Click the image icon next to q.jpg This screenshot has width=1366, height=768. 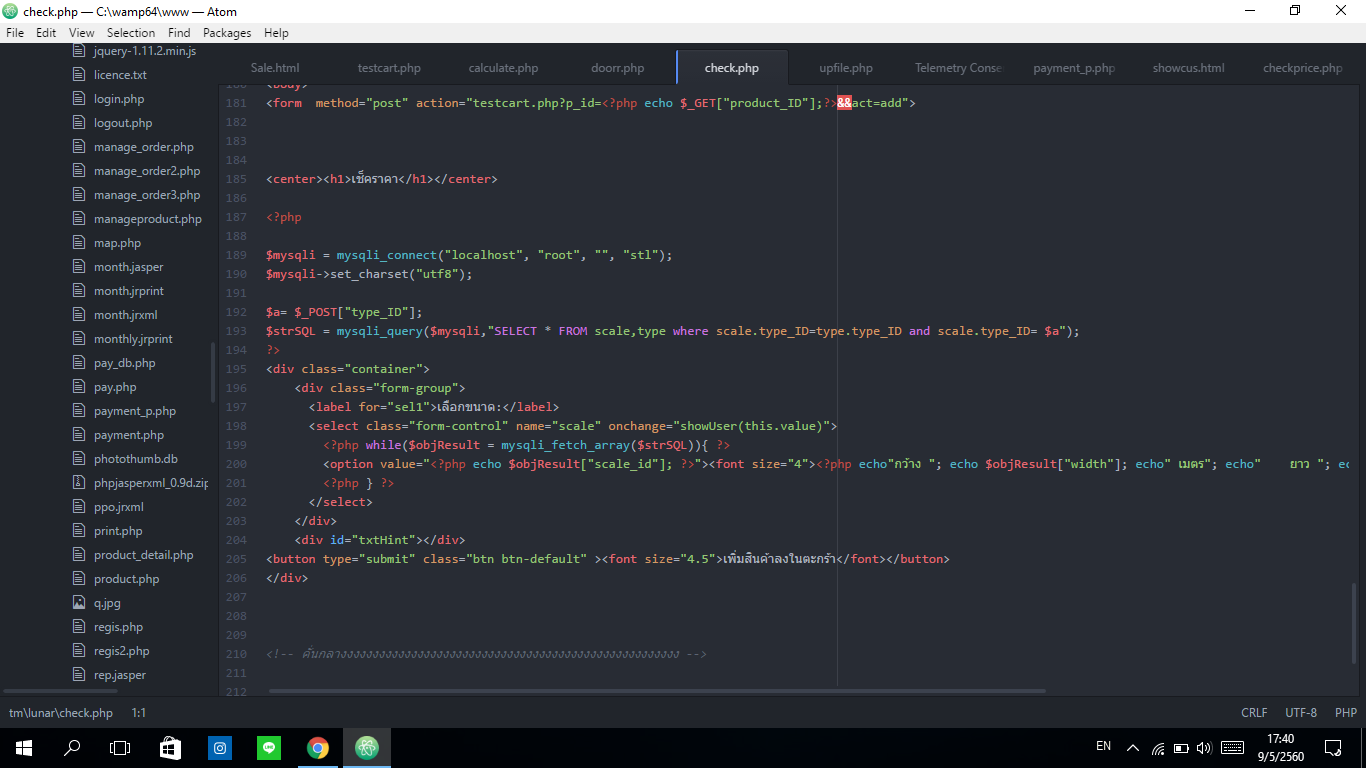79,603
